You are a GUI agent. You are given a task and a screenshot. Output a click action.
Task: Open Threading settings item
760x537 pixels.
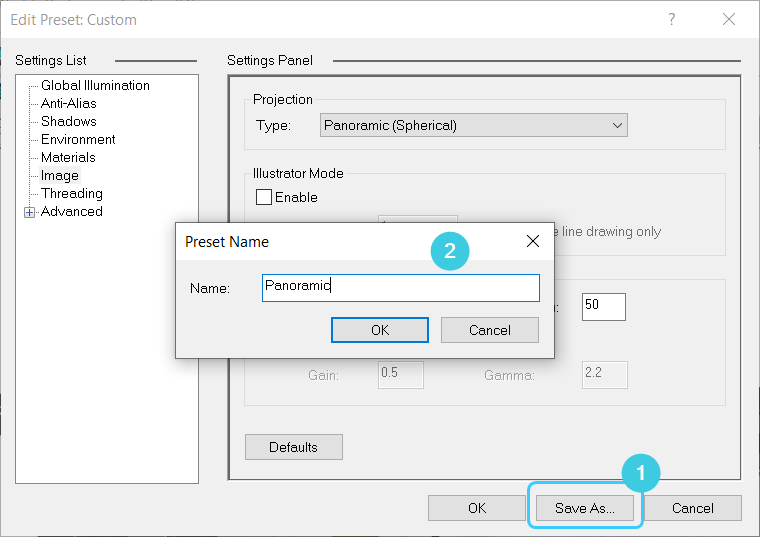coord(72,193)
